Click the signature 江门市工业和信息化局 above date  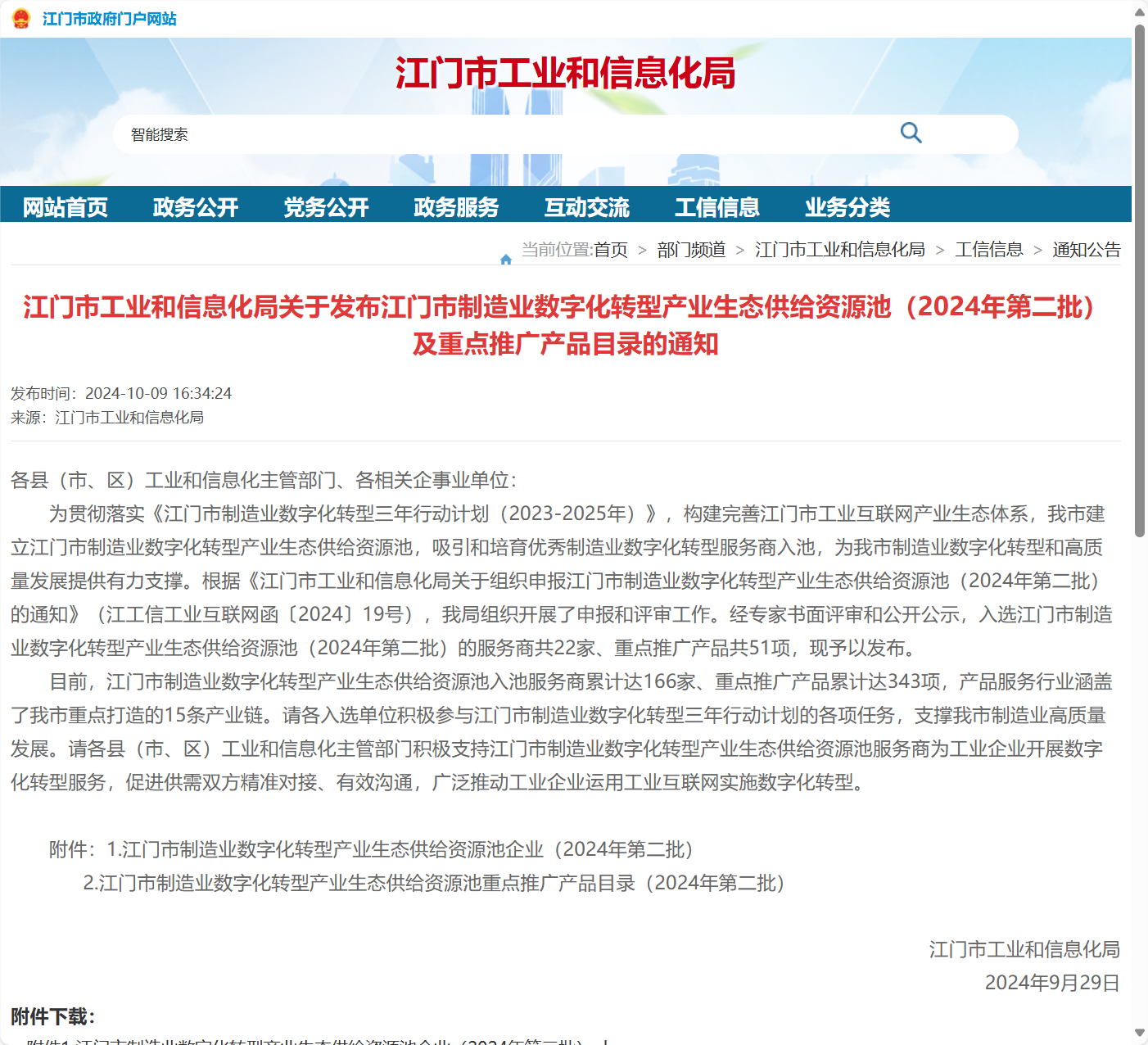tap(1024, 949)
